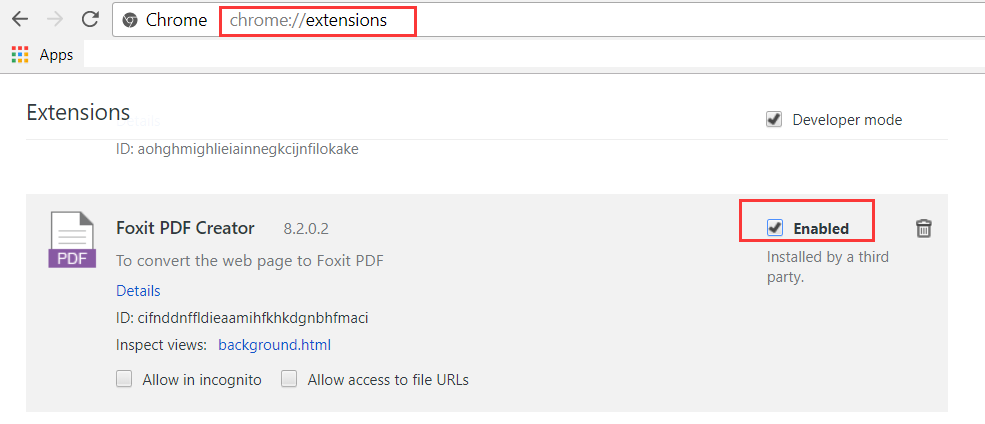Screen dimensions: 985x424
Task: Click the Foxit extension ID text
Action: pos(242,318)
